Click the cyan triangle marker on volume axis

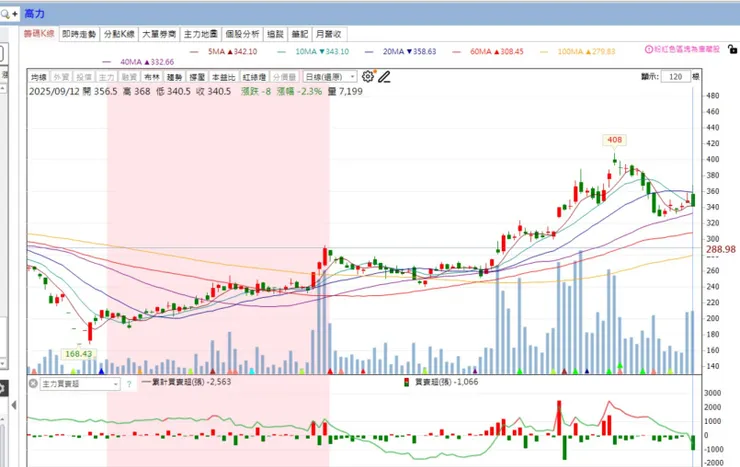click(252, 372)
